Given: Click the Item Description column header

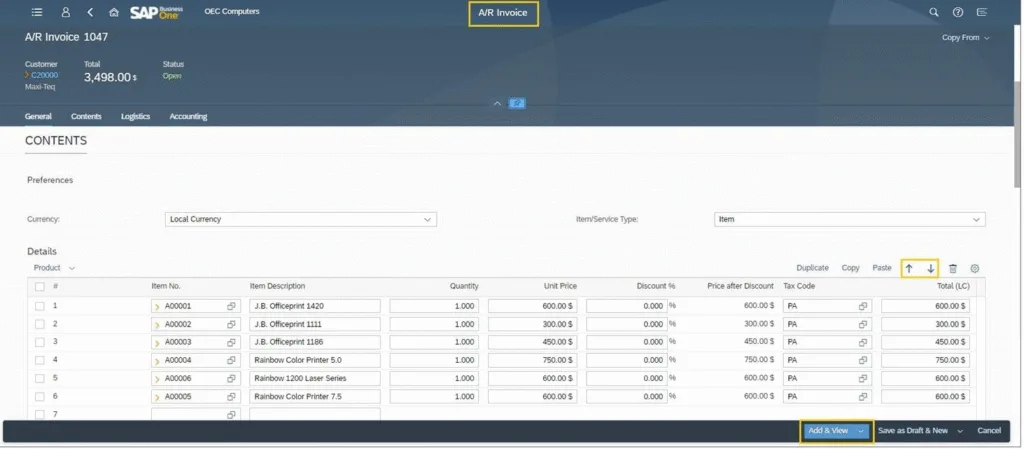Looking at the screenshot, I should coord(277,286).
